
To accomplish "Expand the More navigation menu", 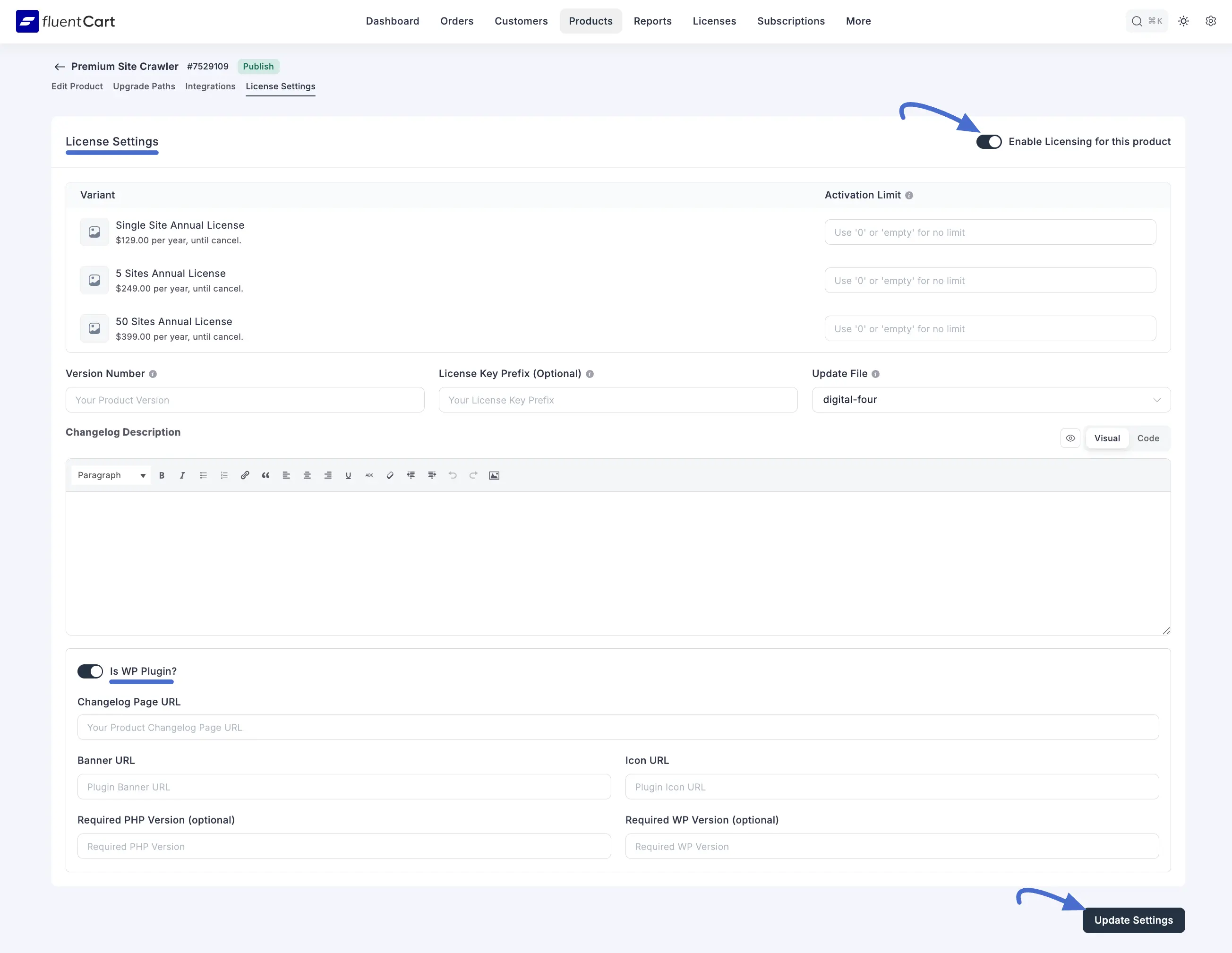I will point(857,21).
